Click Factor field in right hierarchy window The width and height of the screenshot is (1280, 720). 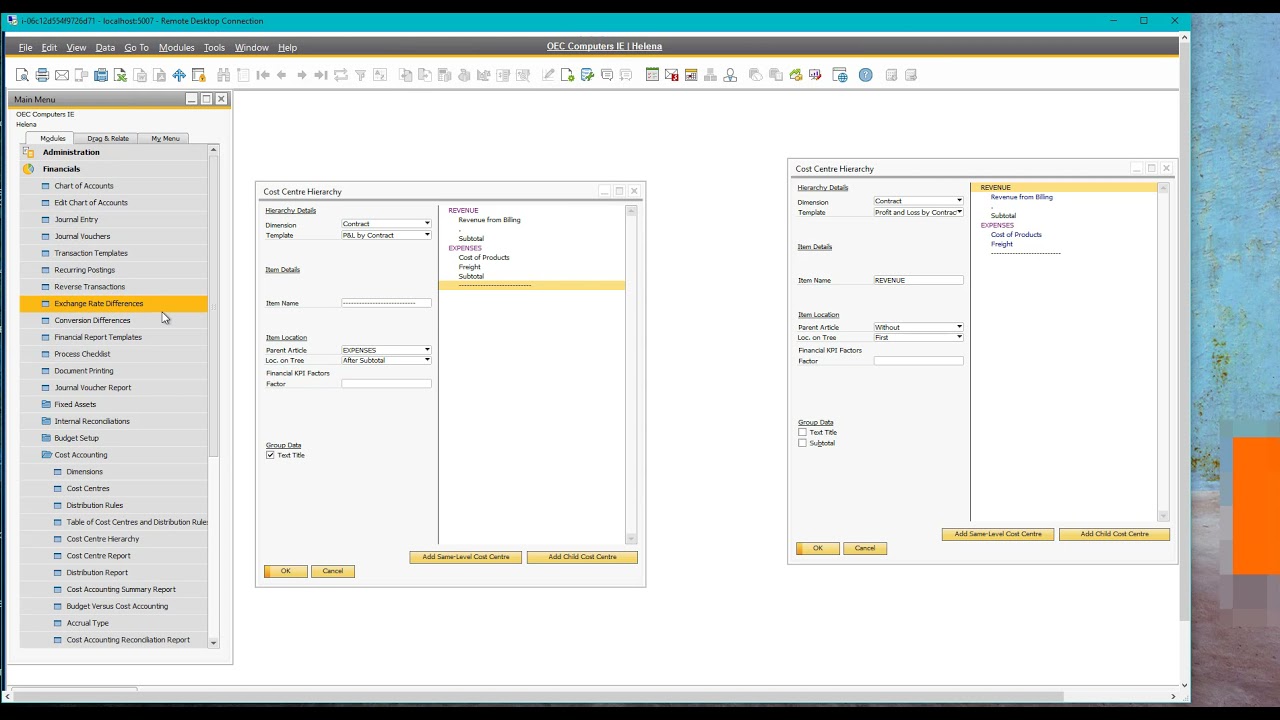[x=918, y=361]
